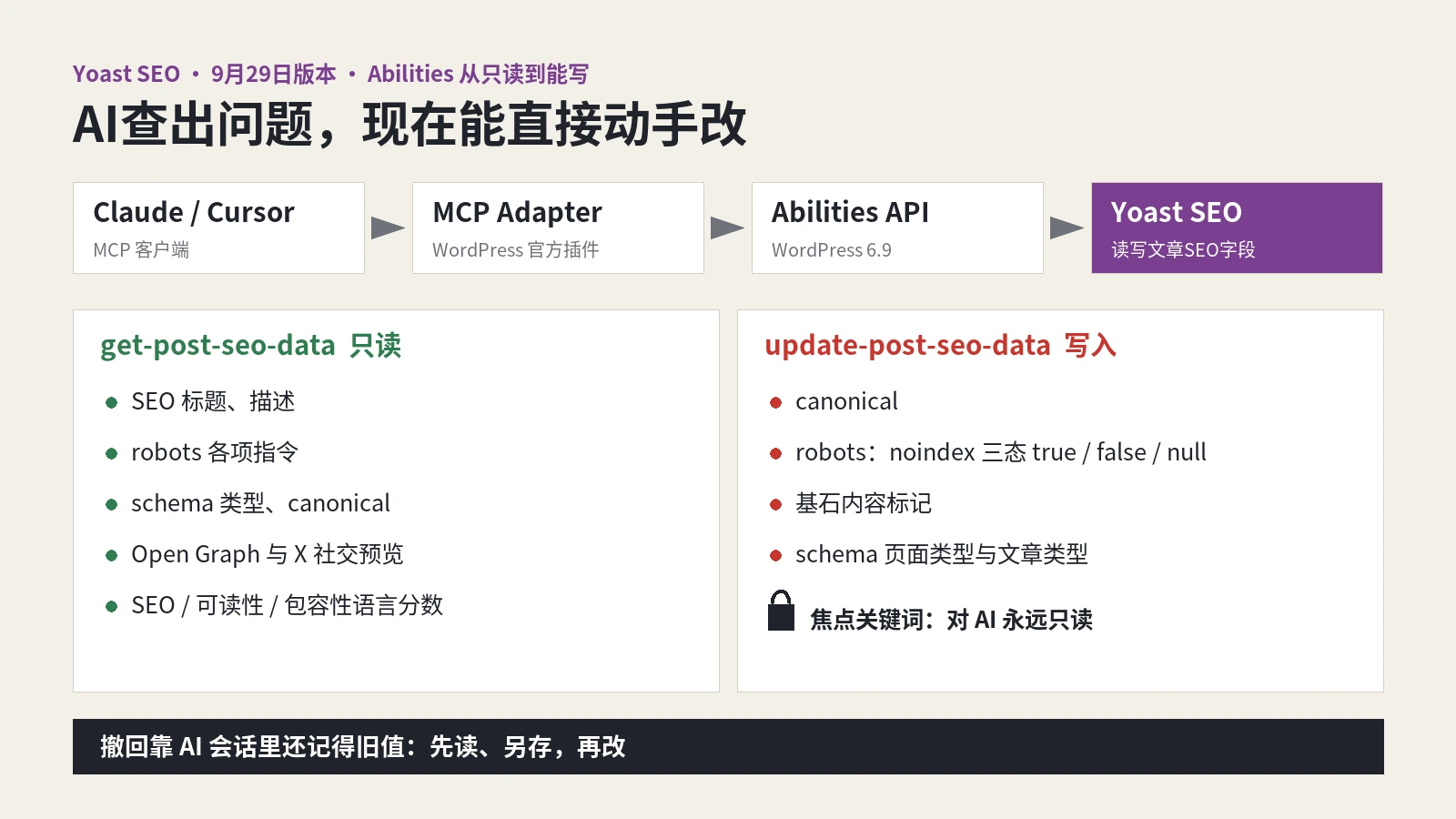Click the purple subtitle "Yoast SEO · 9月29日版本"

coord(205,74)
